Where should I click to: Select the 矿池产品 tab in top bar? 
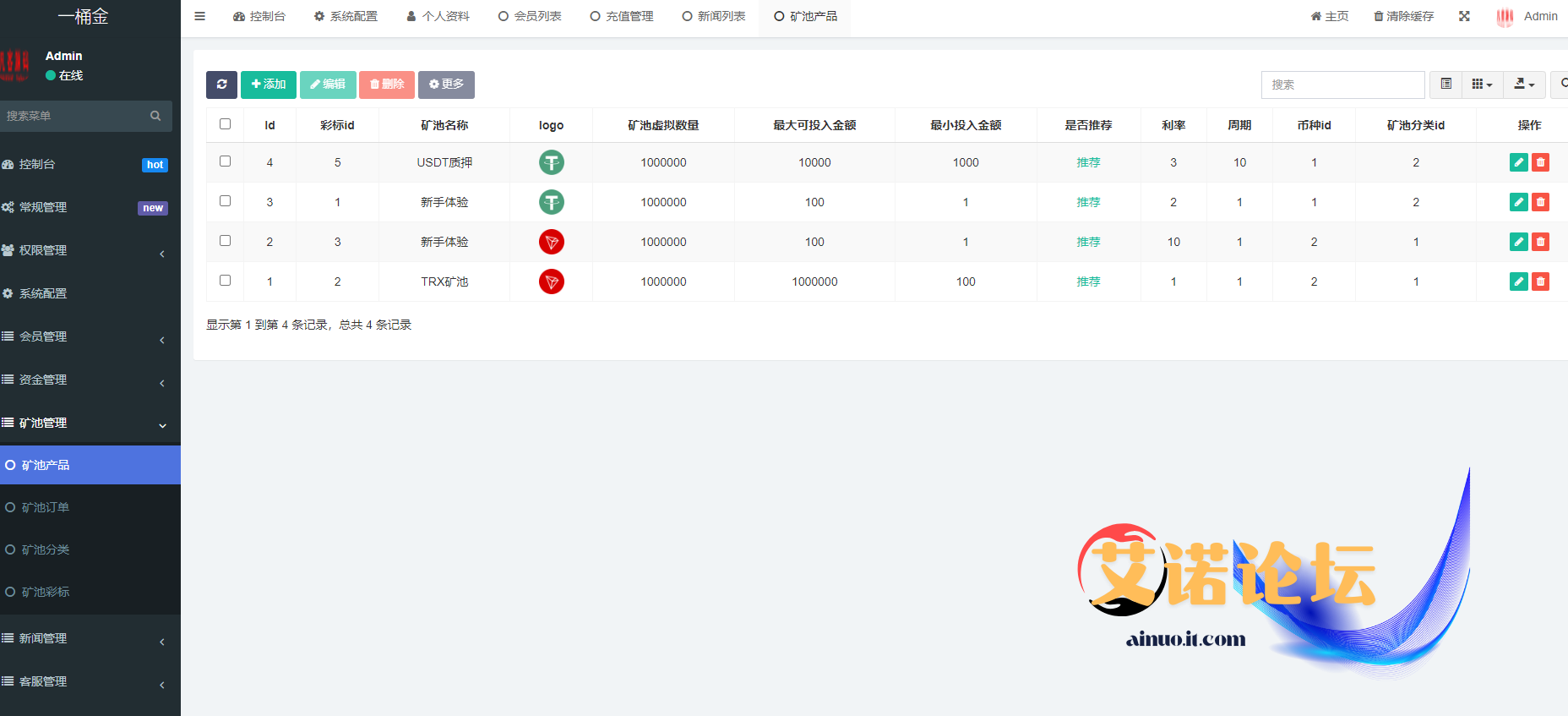[x=805, y=16]
